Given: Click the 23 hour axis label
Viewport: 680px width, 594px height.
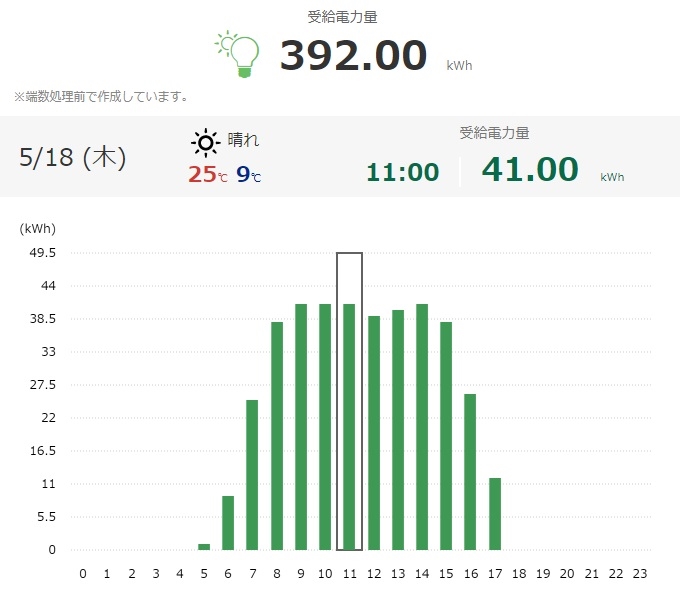Looking at the screenshot, I should pos(640,574).
